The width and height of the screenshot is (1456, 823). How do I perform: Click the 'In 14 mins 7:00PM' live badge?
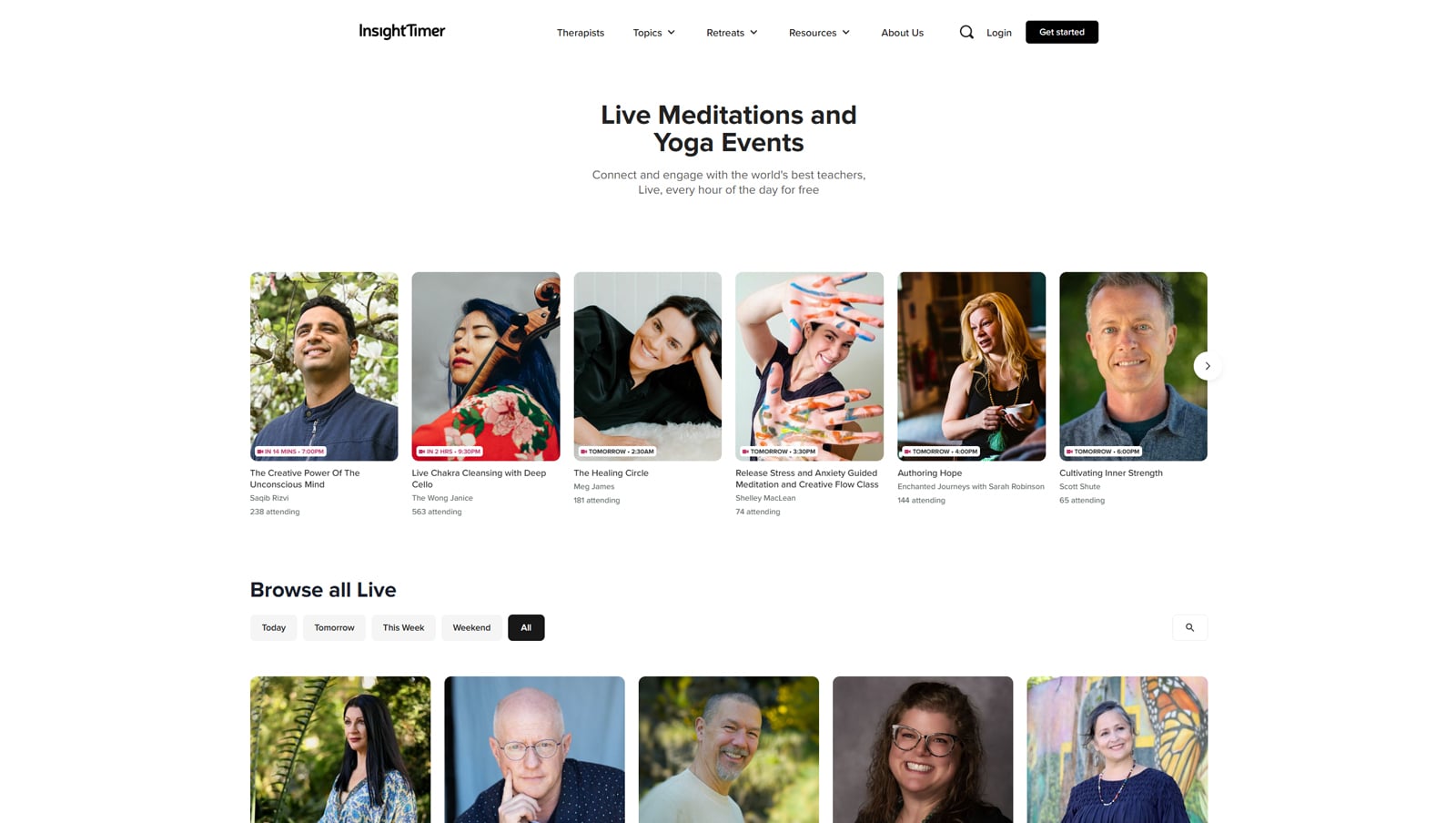click(290, 452)
